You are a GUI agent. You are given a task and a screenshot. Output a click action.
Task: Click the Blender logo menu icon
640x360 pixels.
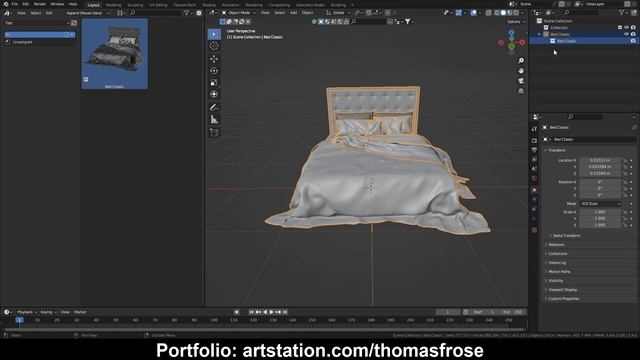pyautogui.click(x=6, y=4)
